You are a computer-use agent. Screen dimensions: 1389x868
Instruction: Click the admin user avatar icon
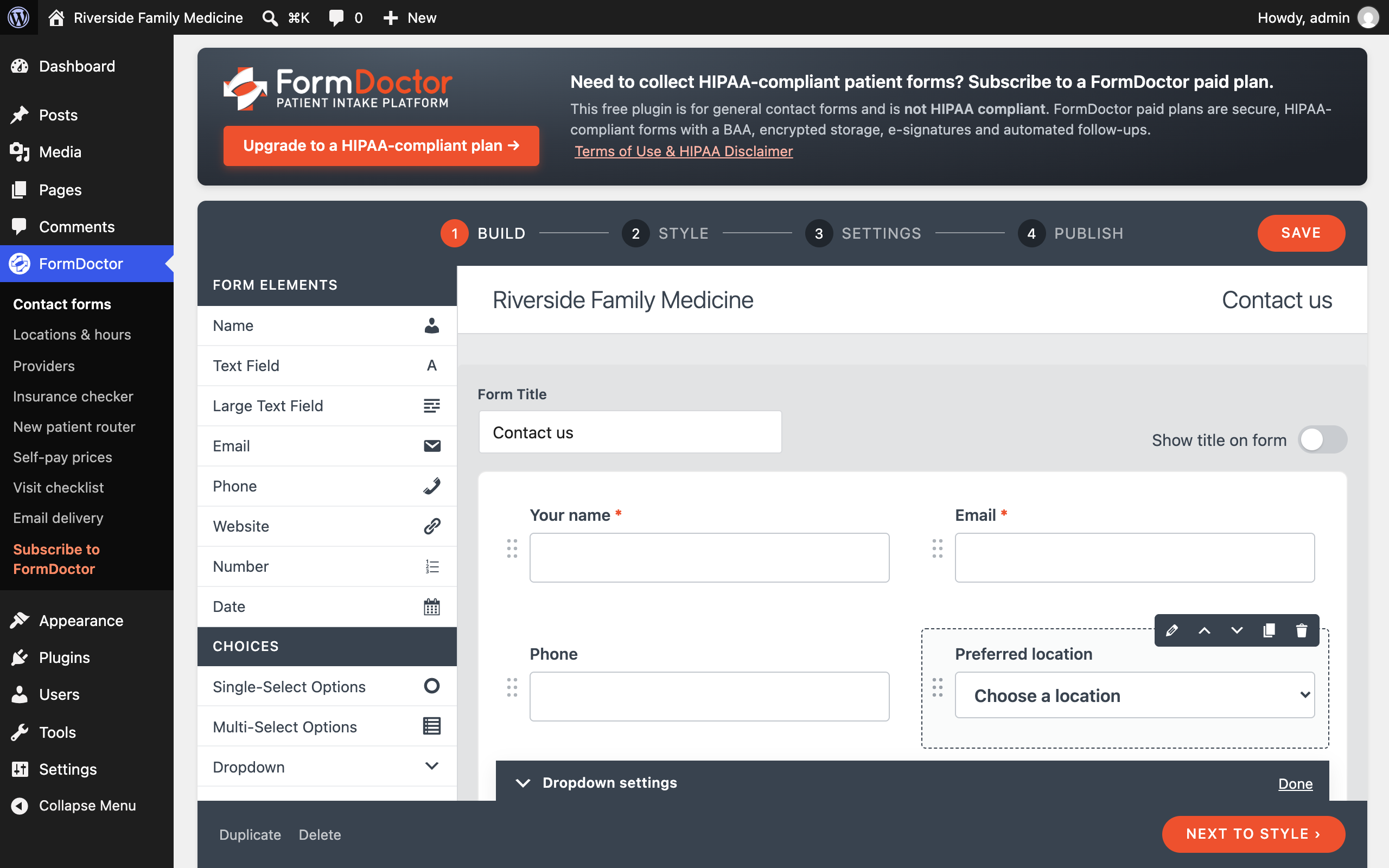1368,18
